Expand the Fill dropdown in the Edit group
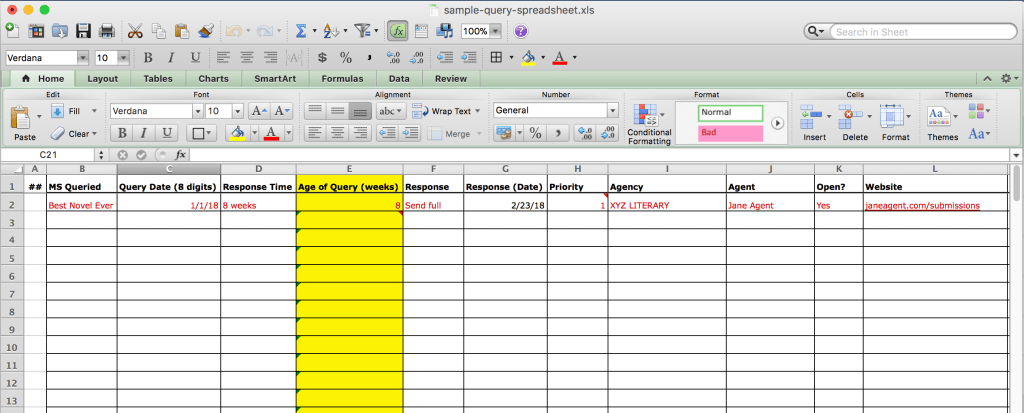 [x=94, y=111]
